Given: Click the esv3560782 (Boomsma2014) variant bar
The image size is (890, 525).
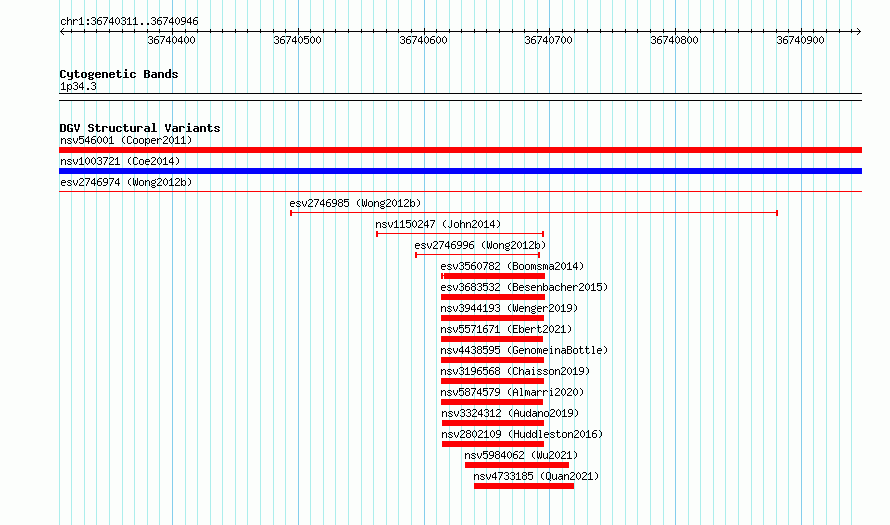Looking at the screenshot, I should click(493, 276).
